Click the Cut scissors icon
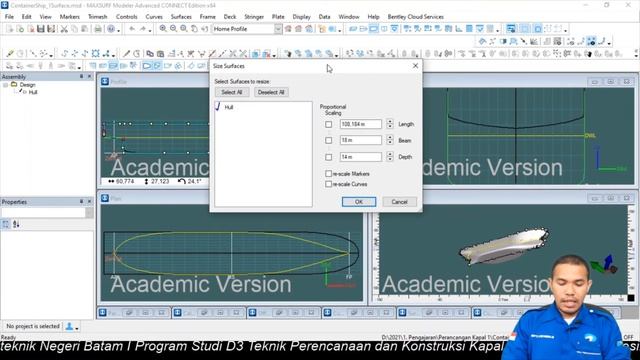 (x=64, y=29)
